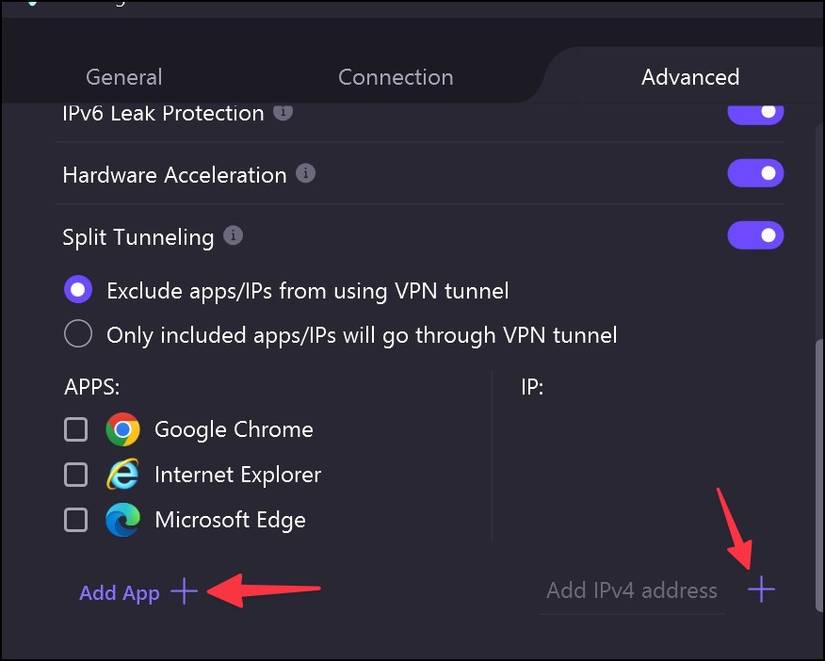This screenshot has width=825, height=661.
Task: Click the Add IPv4 address input field
Action: pyautogui.click(x=631, y=590)
